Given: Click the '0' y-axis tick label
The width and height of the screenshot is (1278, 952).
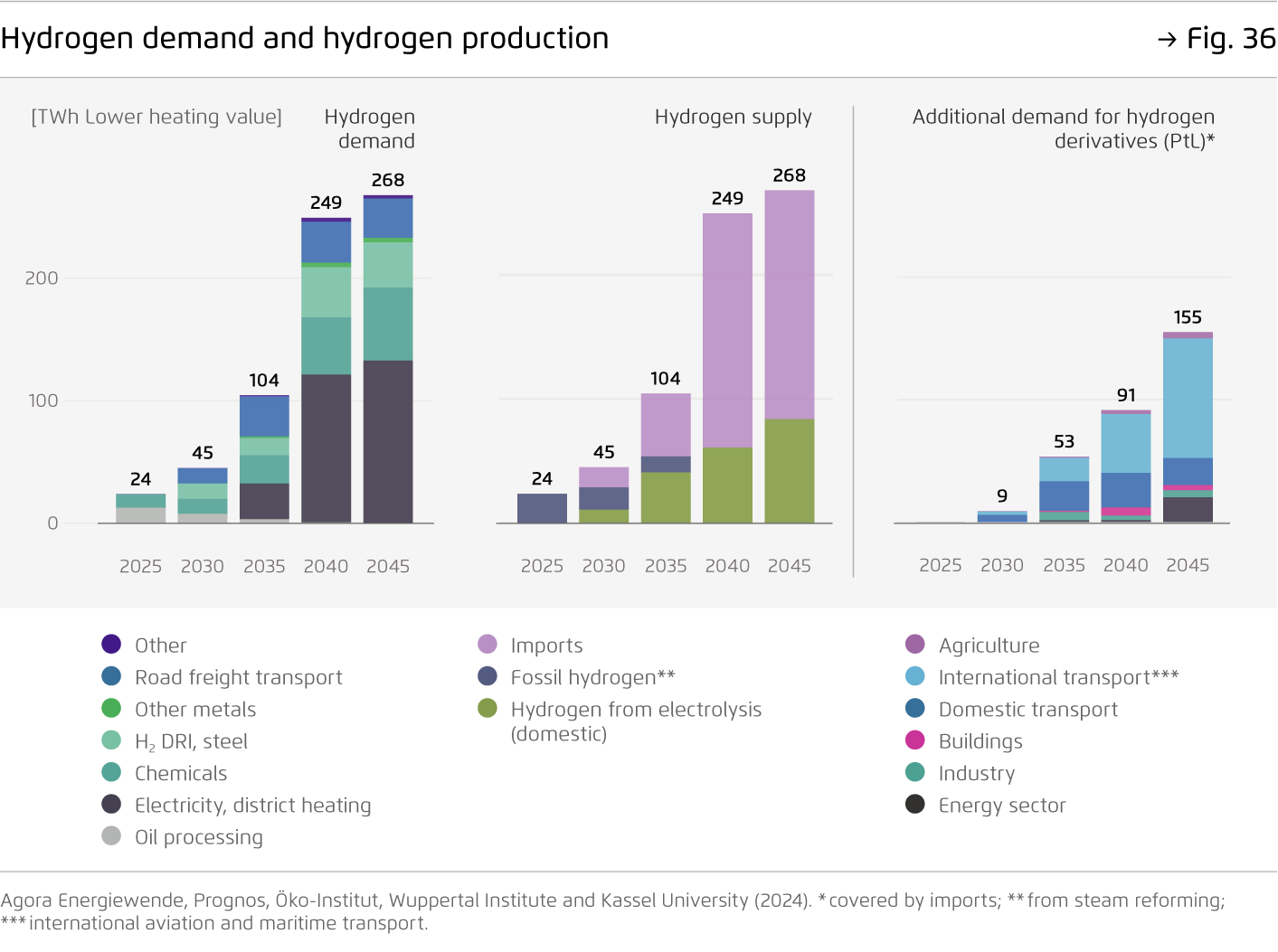Looking at the screenshot, I should [52, 523].
